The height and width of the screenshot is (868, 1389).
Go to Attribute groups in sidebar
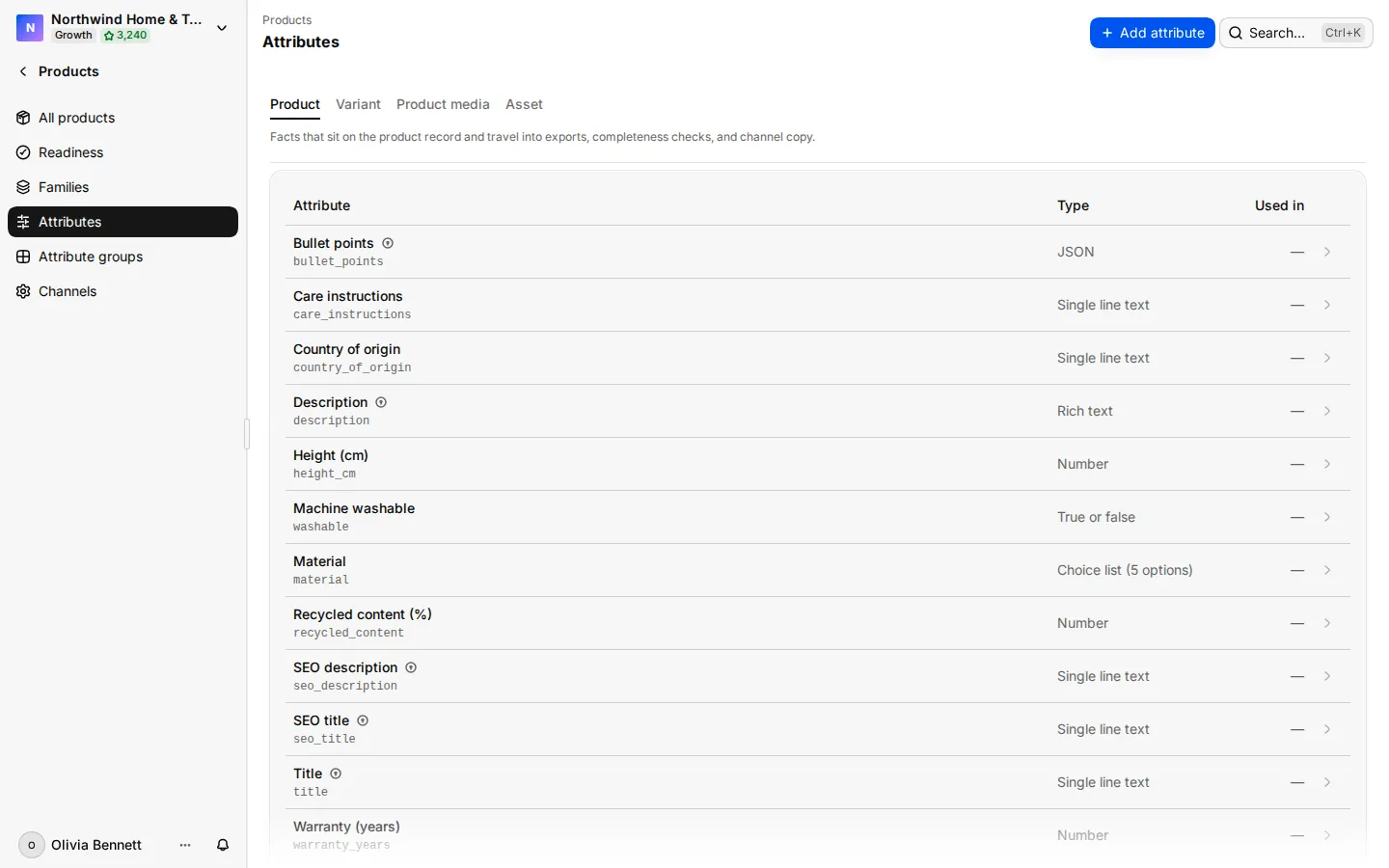123,257
